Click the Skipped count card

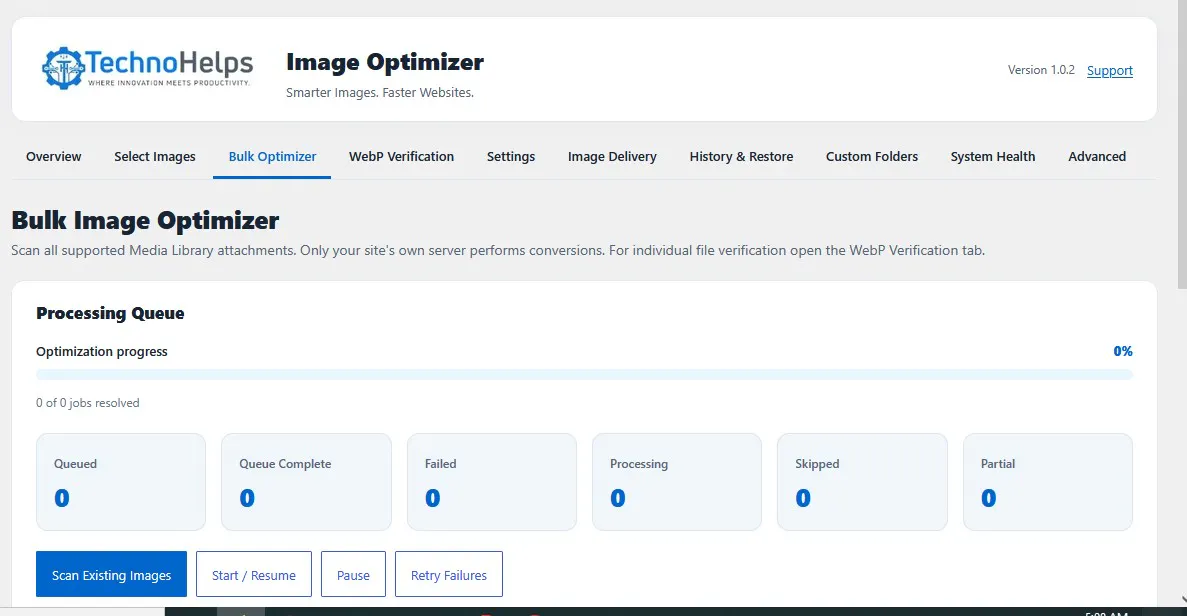[x=862, y=482]
